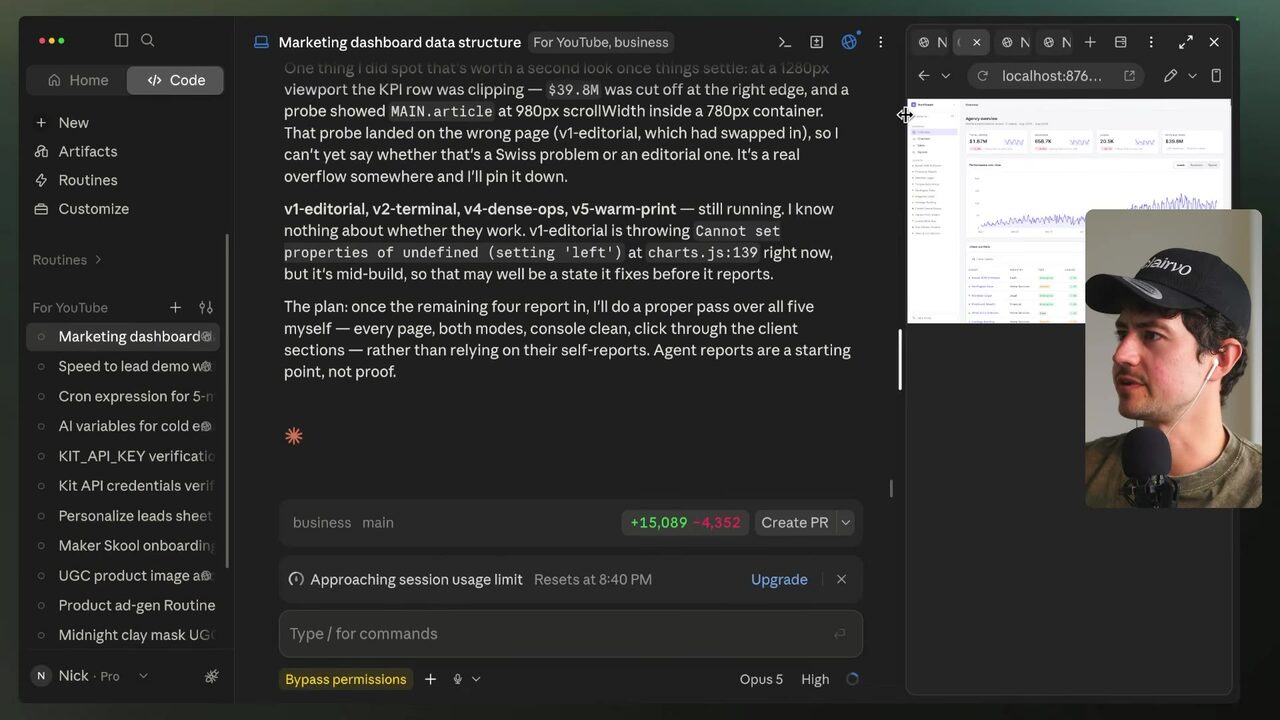Click the Bypass permissions mode button
The width and height of the screenshot is (1280, 720).
(x=346, y=679)
